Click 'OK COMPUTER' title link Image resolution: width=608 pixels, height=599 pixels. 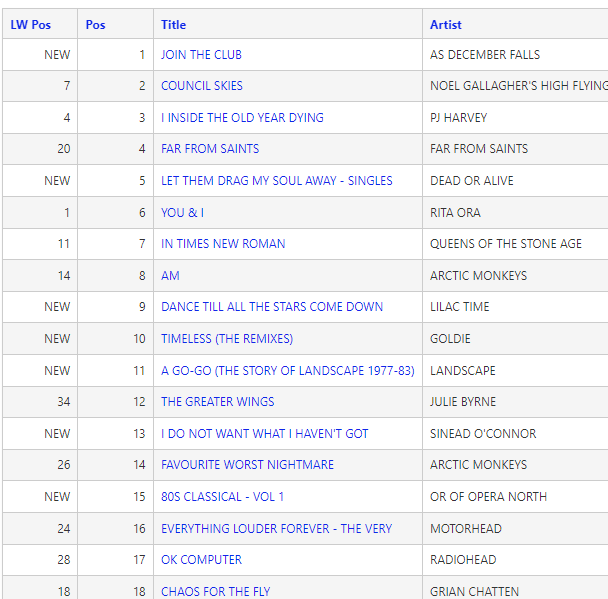pos(201,560)
